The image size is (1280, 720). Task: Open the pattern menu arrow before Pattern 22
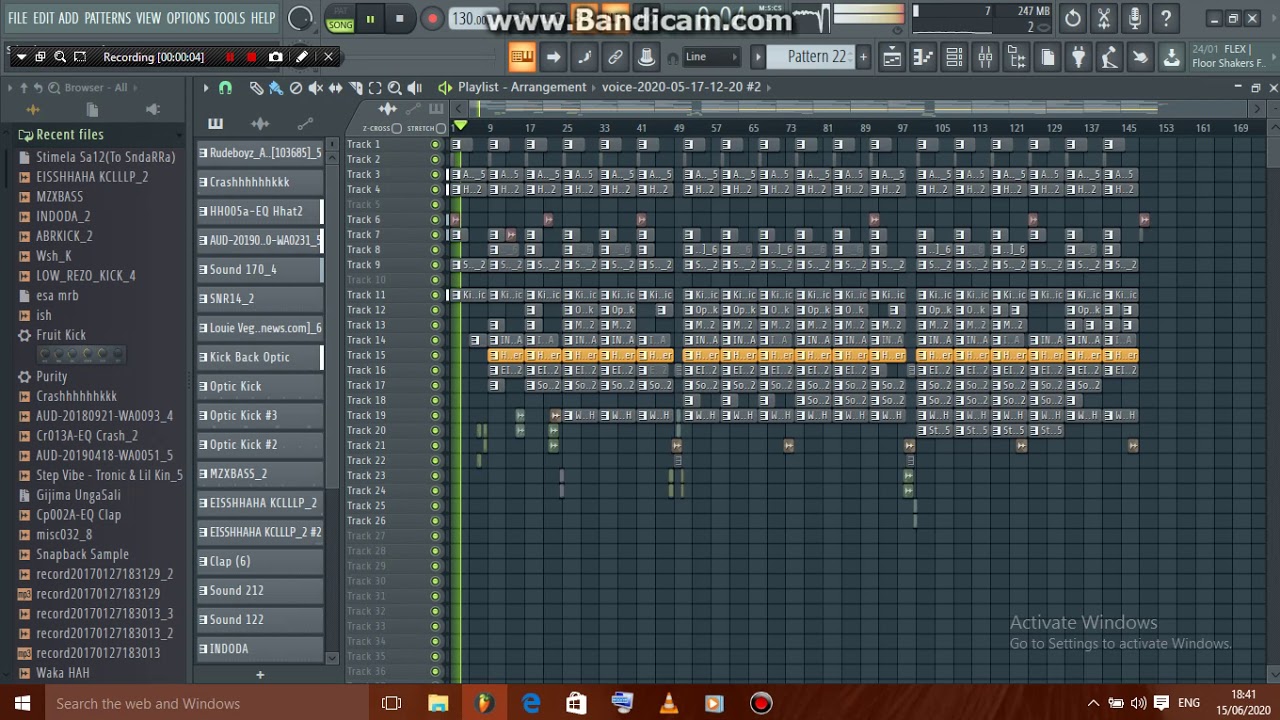pos(758,57)
